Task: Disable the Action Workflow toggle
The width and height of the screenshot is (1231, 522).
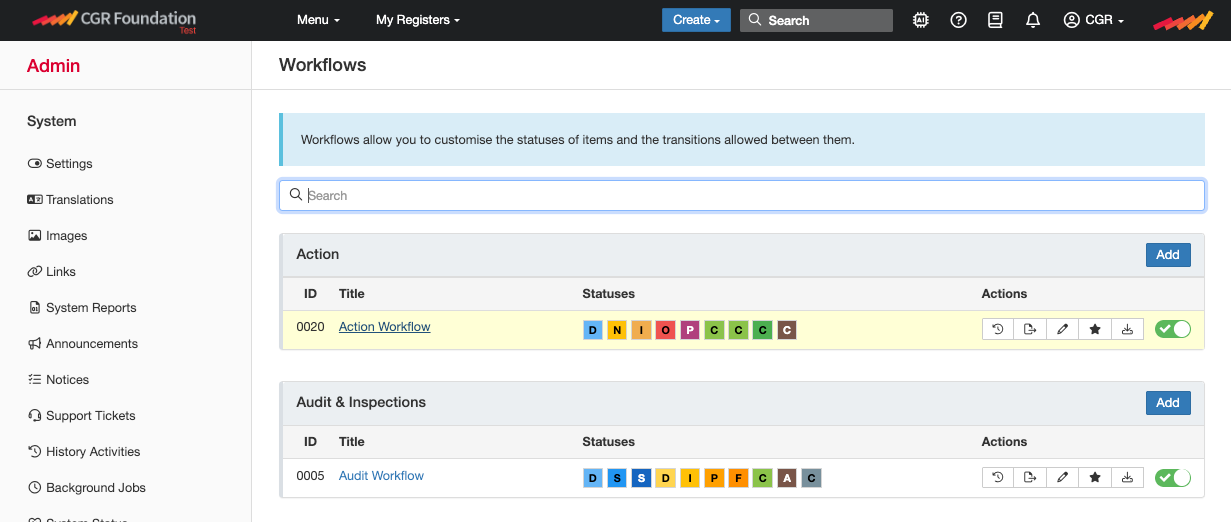Action: (x=1173, y=329)
